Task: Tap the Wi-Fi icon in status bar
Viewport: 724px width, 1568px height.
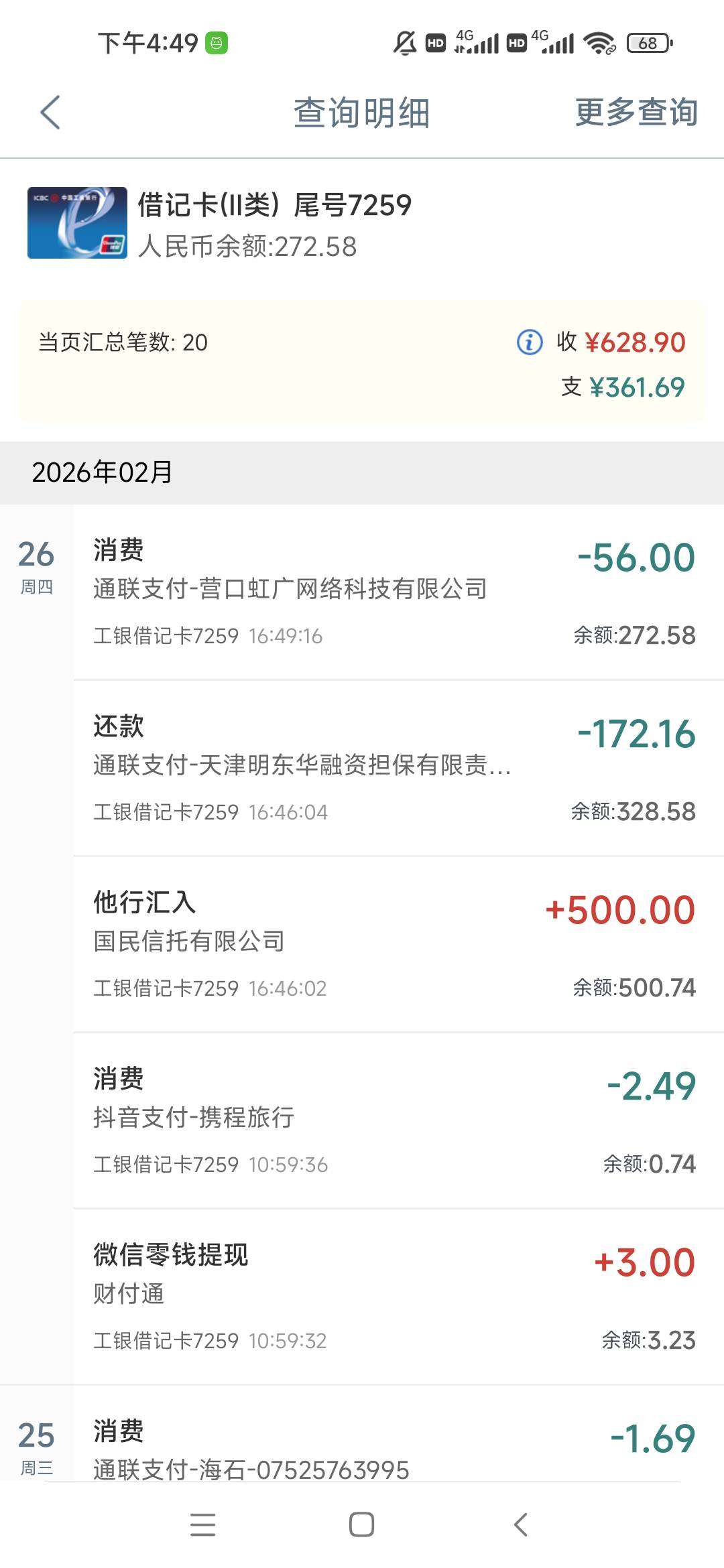Action: coord(599,44)
